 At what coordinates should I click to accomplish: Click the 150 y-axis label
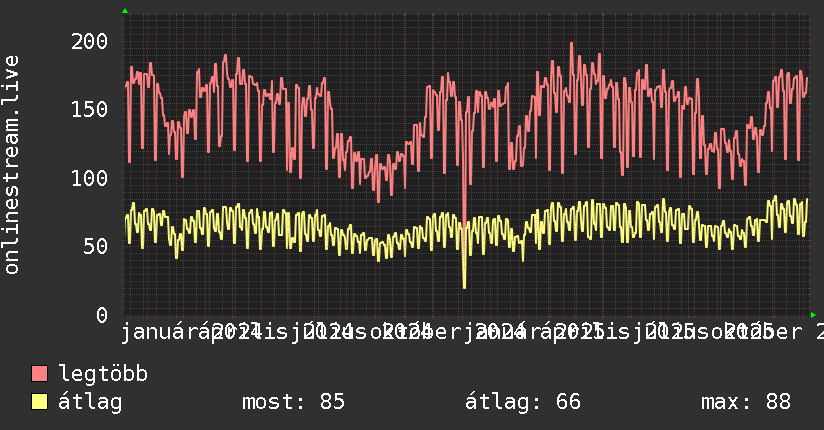(x=89, y=109)
